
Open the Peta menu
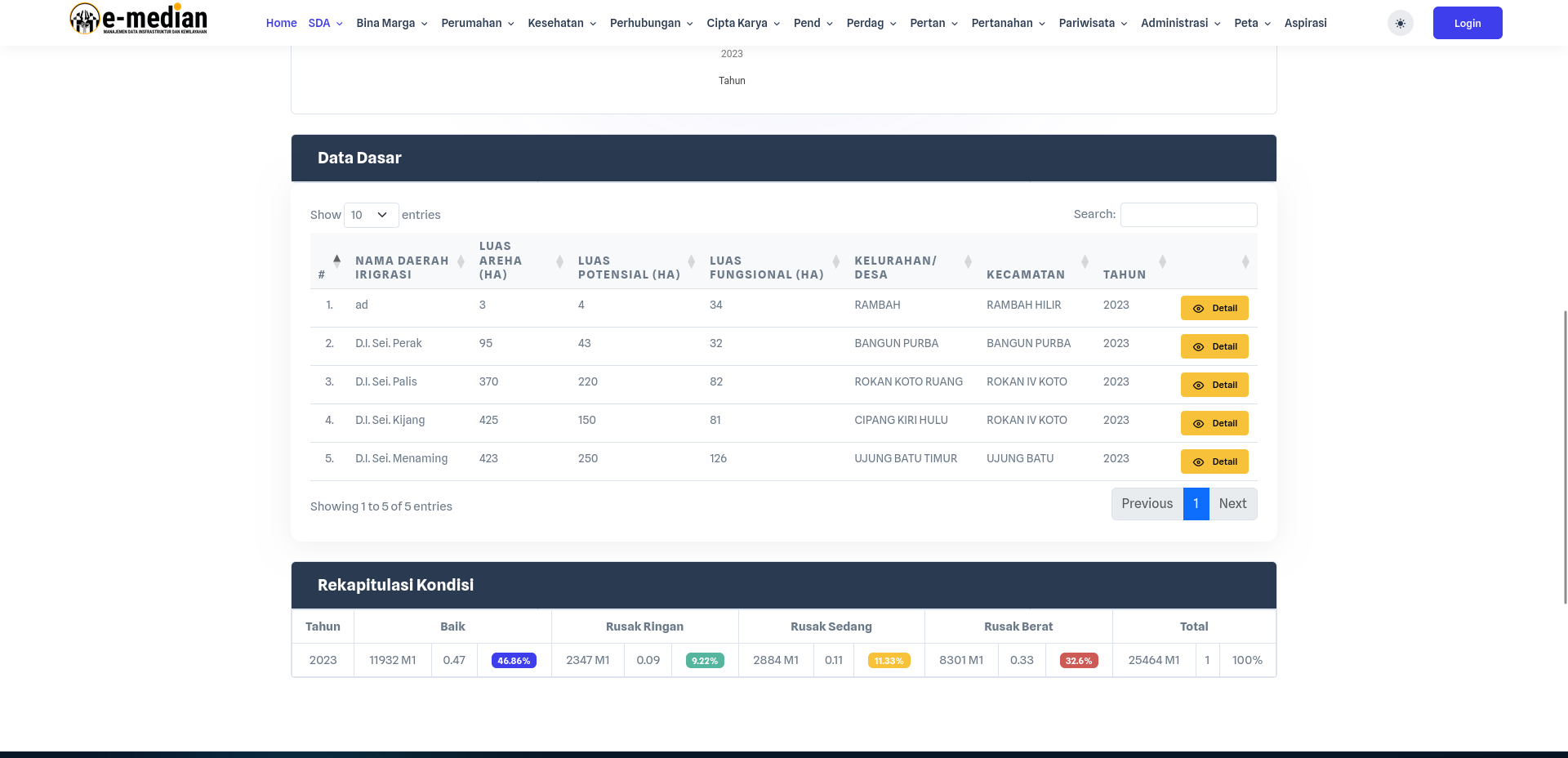1253,23
